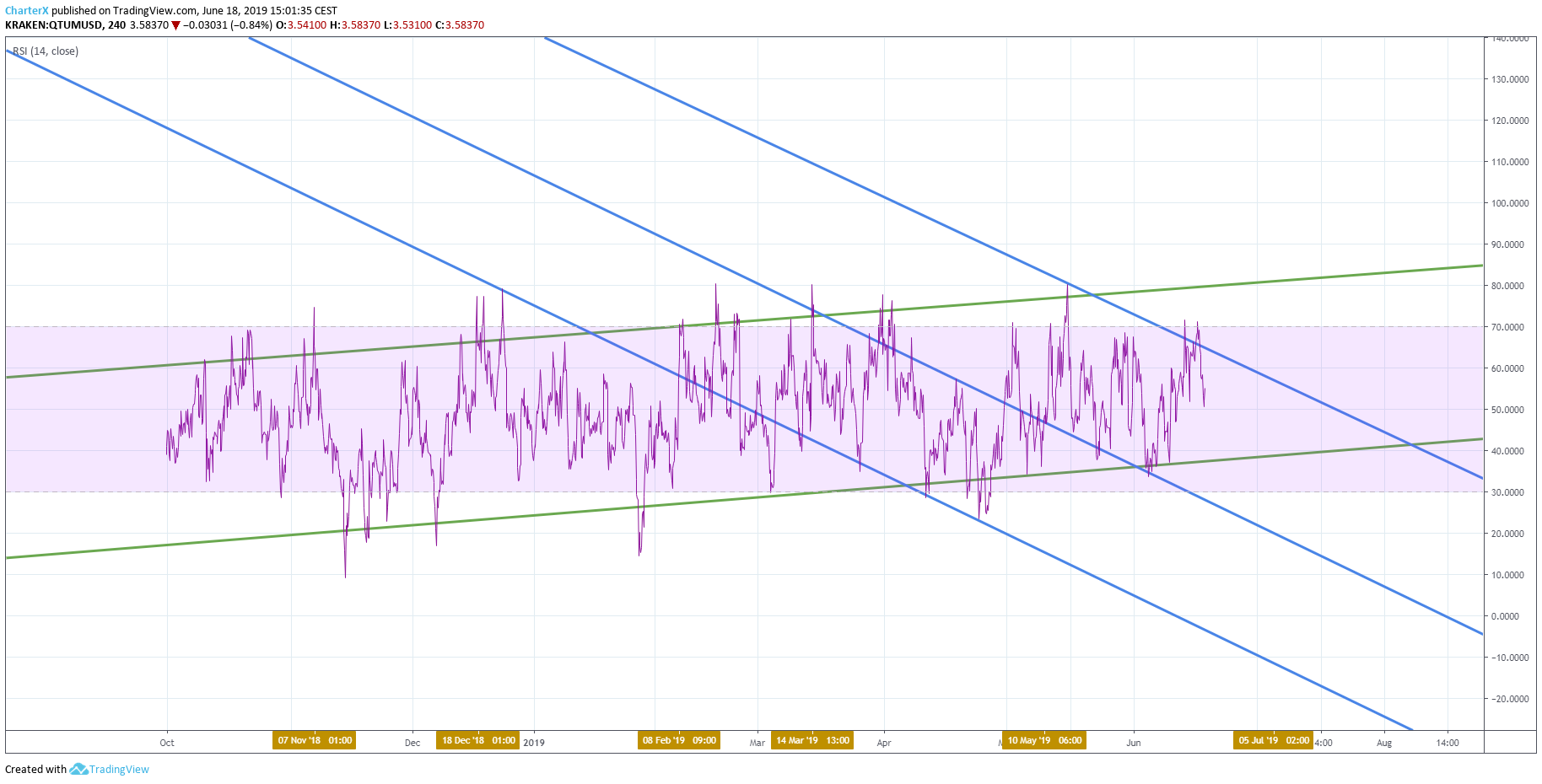1542x784 pixels.
Task: Select the 05 Jul '19 02:00 date marker
Action: (x=1274, y=740)
